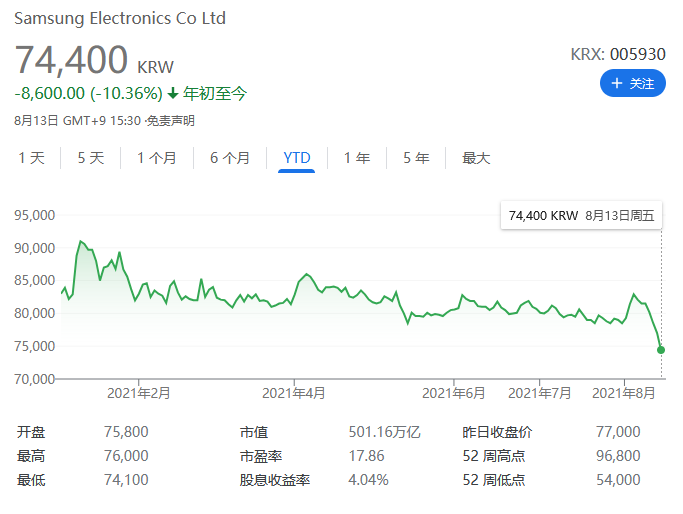
Task: Select the 5 天 time range tab
Action: tap(91, 158)
